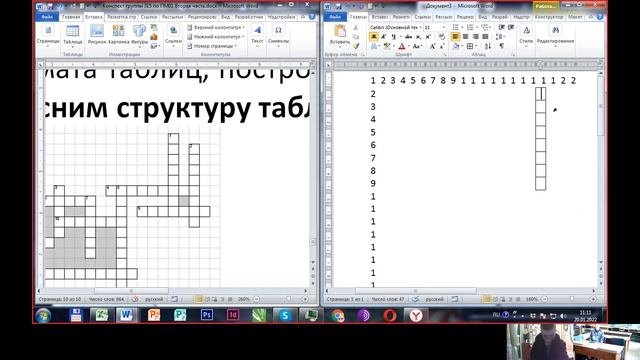Align text left in right window

455,37
